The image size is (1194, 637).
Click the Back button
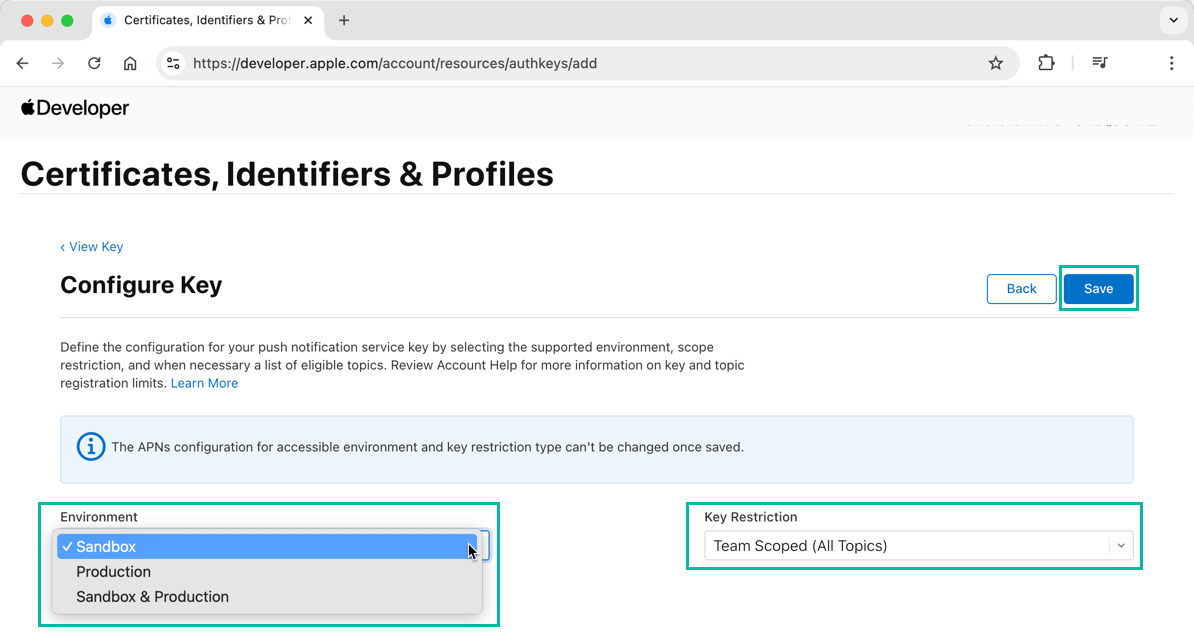(x=1021, y=289)
